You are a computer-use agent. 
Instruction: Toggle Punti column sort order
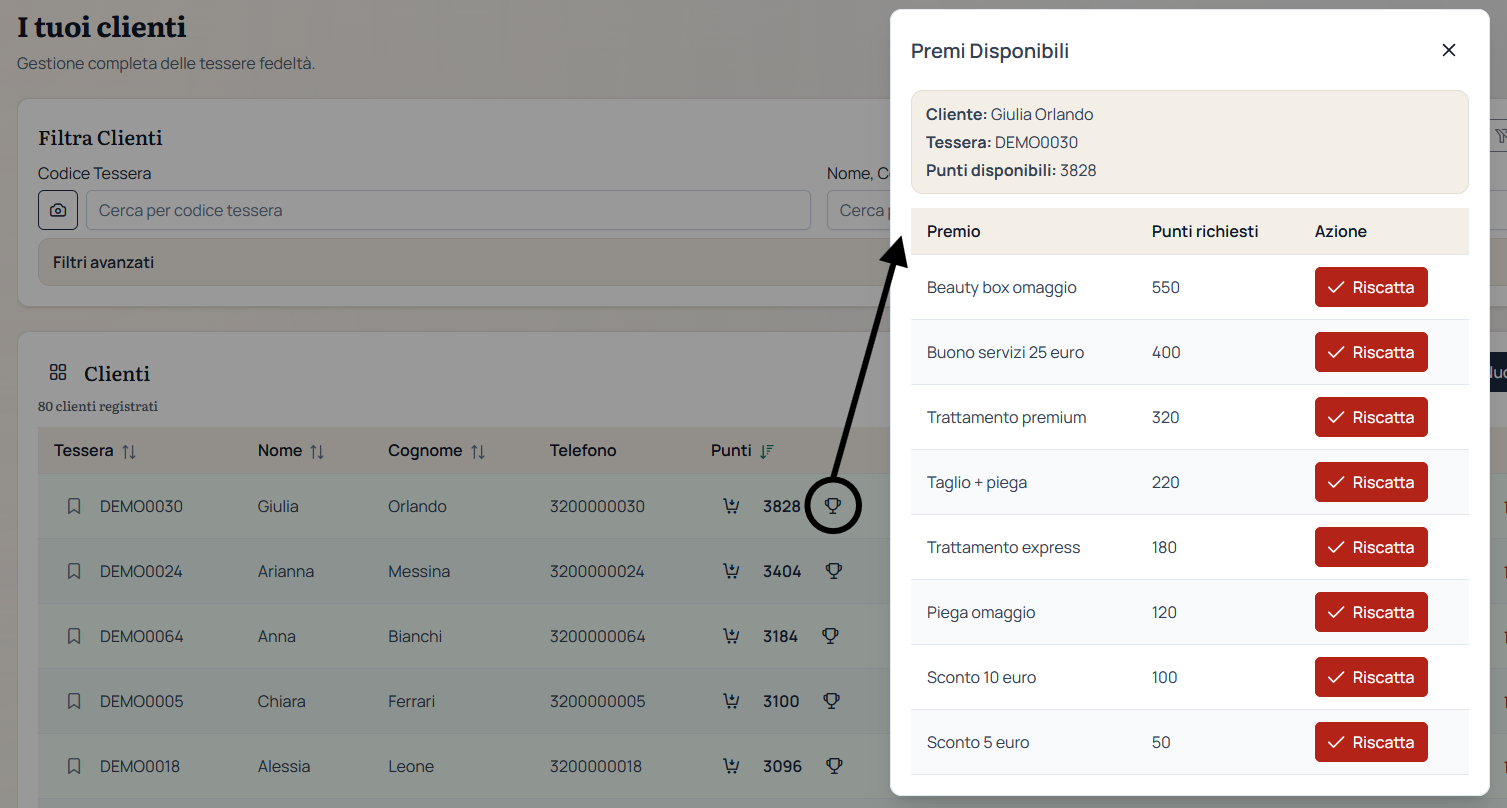(767, 452)
